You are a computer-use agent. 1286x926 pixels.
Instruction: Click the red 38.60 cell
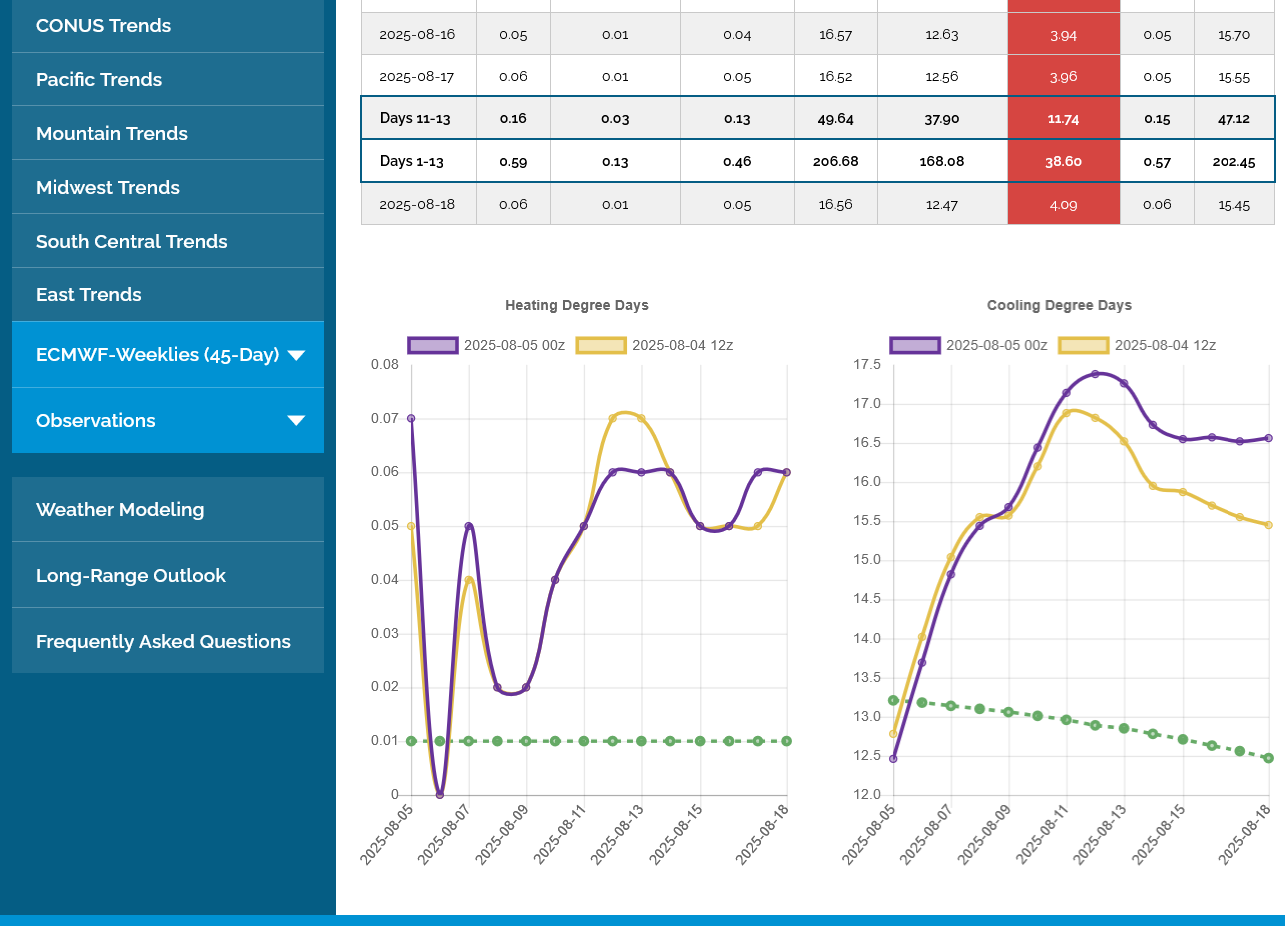[1062, 161]
